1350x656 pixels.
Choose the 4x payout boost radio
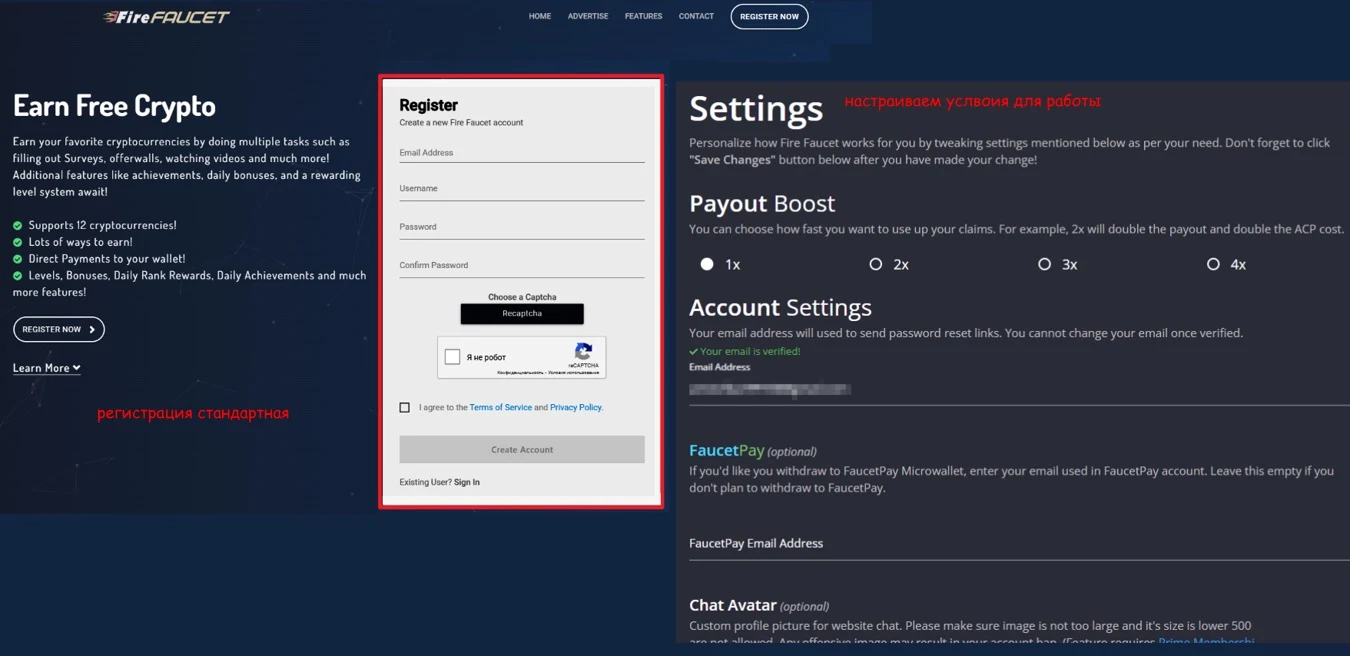[x=1213, y=264]
